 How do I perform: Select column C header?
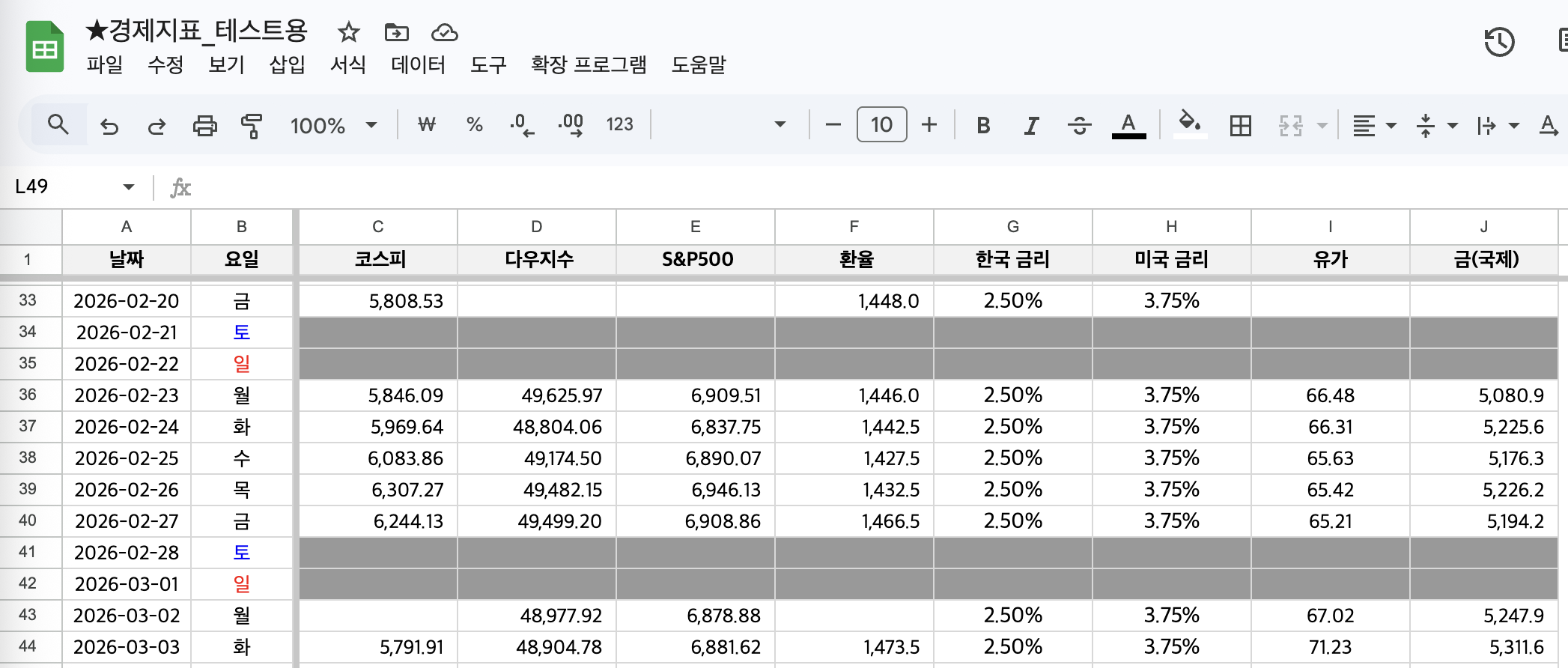pos(378,226)
